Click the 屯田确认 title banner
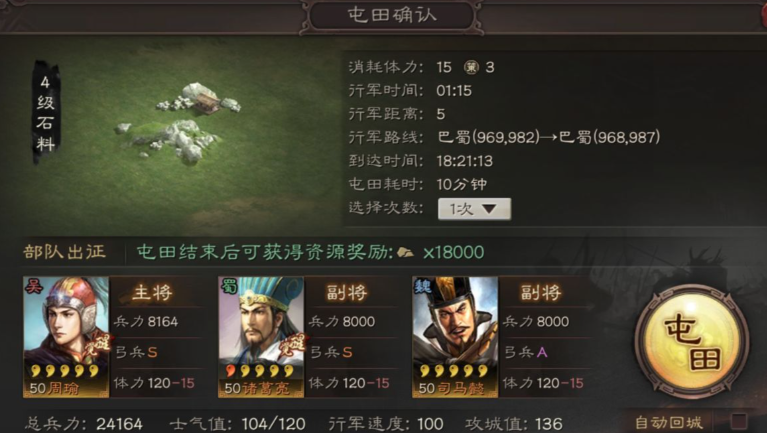Image resolution: width=767 pixels, height=433 pixels. tap(392, 16)
